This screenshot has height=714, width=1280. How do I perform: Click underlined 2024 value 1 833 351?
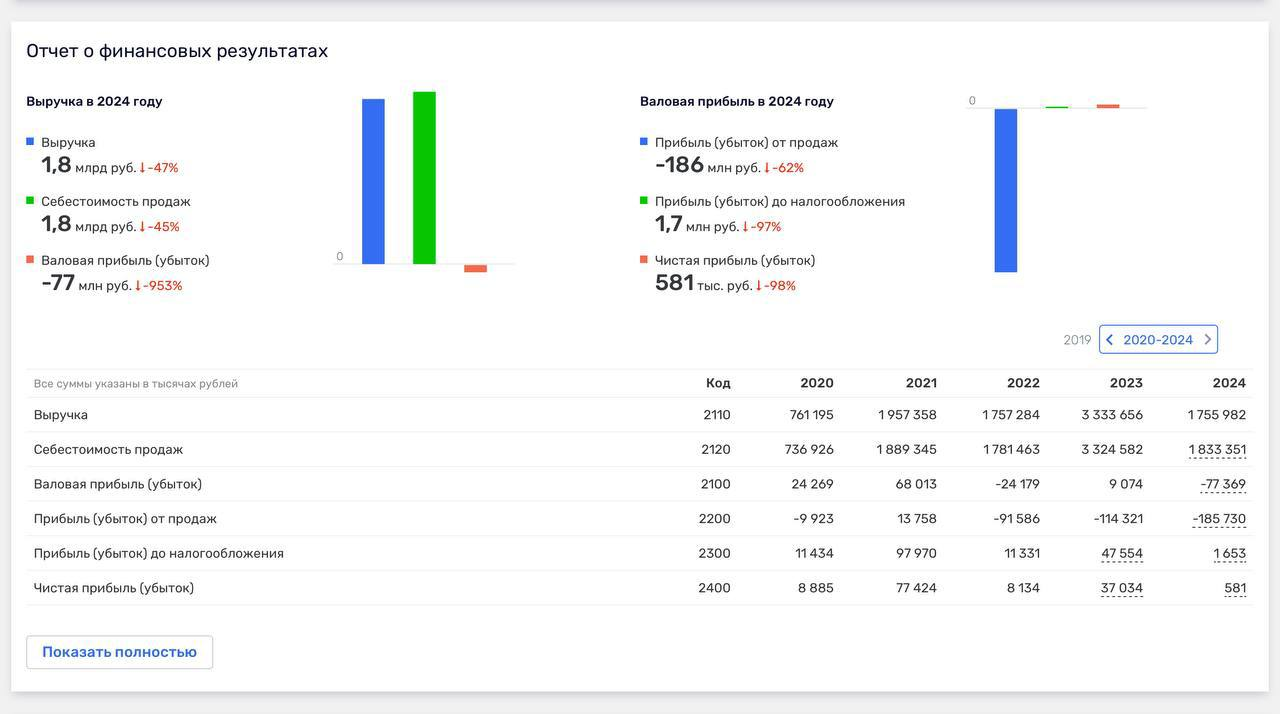point(1217,450)
